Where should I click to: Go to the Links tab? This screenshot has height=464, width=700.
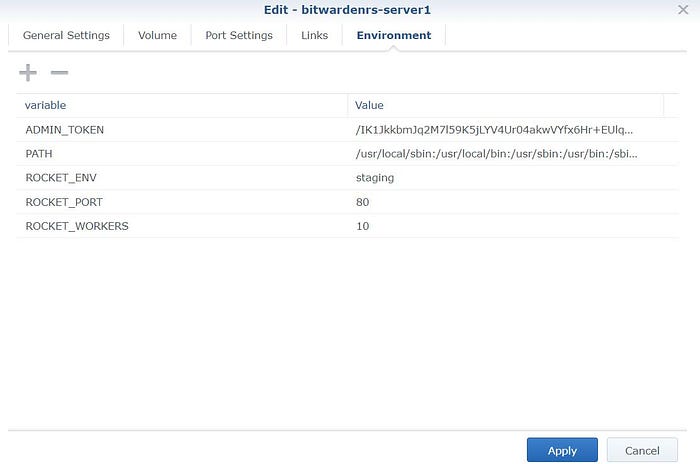coord(314,35)
